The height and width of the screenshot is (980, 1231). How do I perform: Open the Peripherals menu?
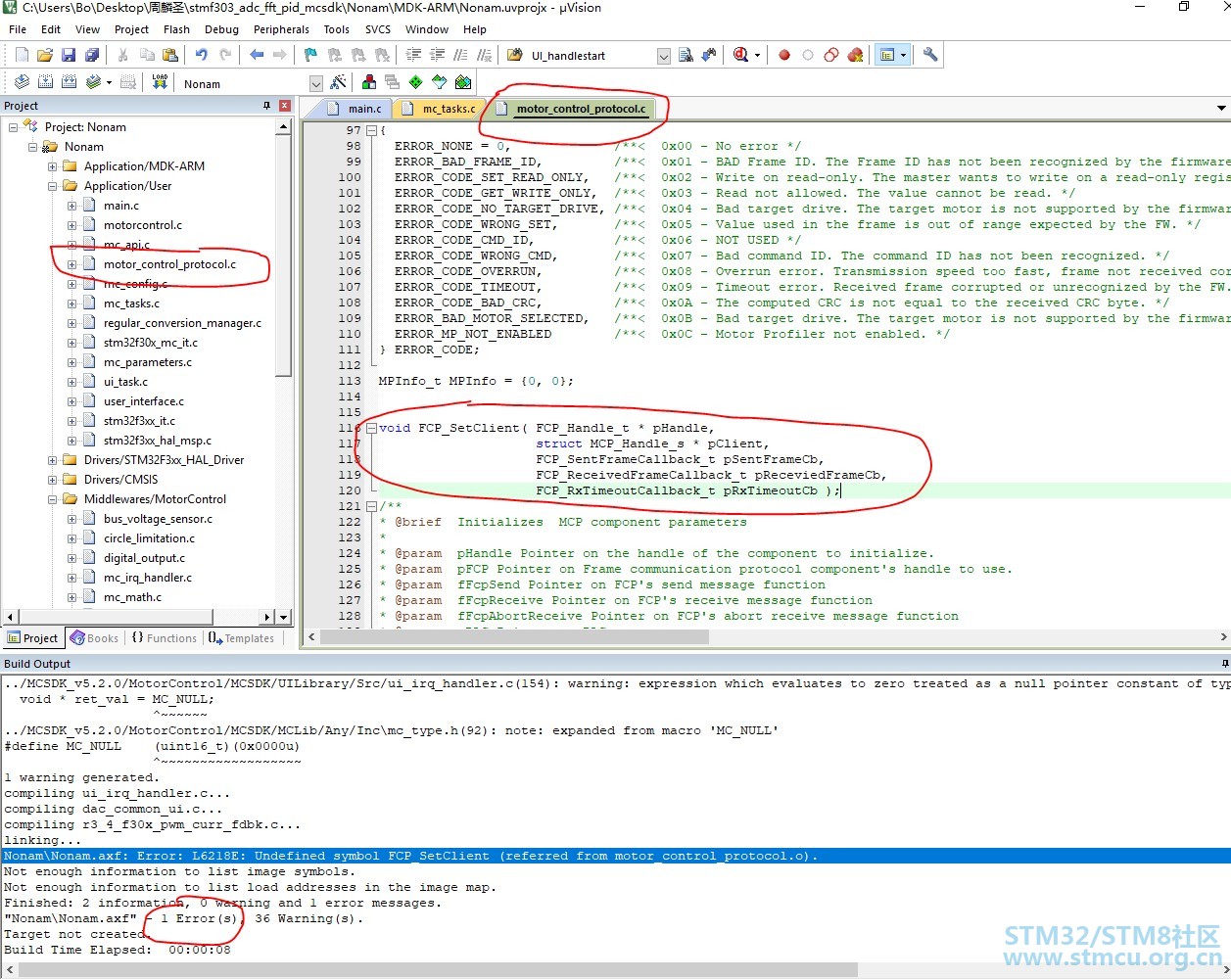(x=281, y=29)
